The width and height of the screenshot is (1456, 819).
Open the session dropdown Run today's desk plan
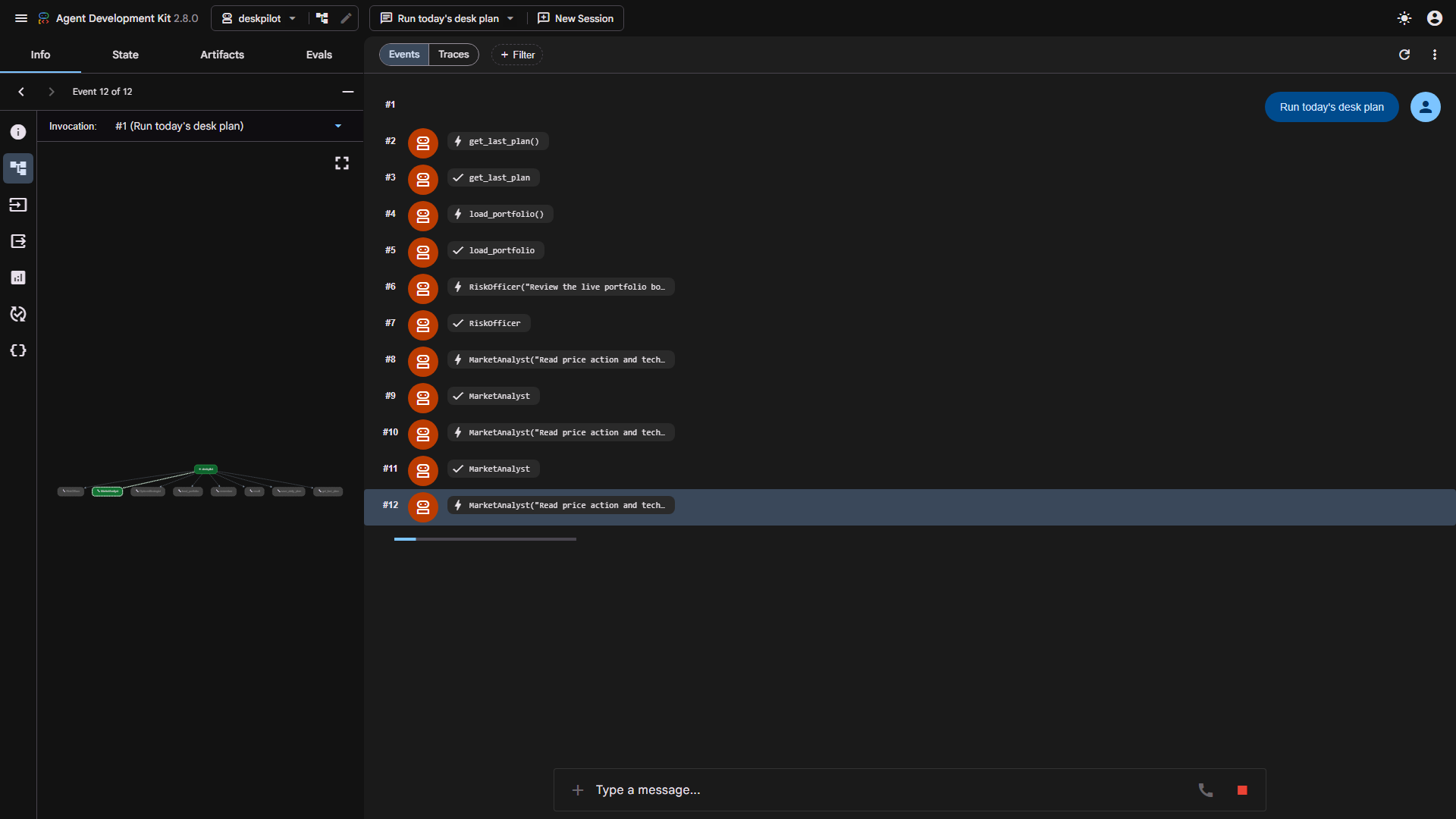point(447,18)
